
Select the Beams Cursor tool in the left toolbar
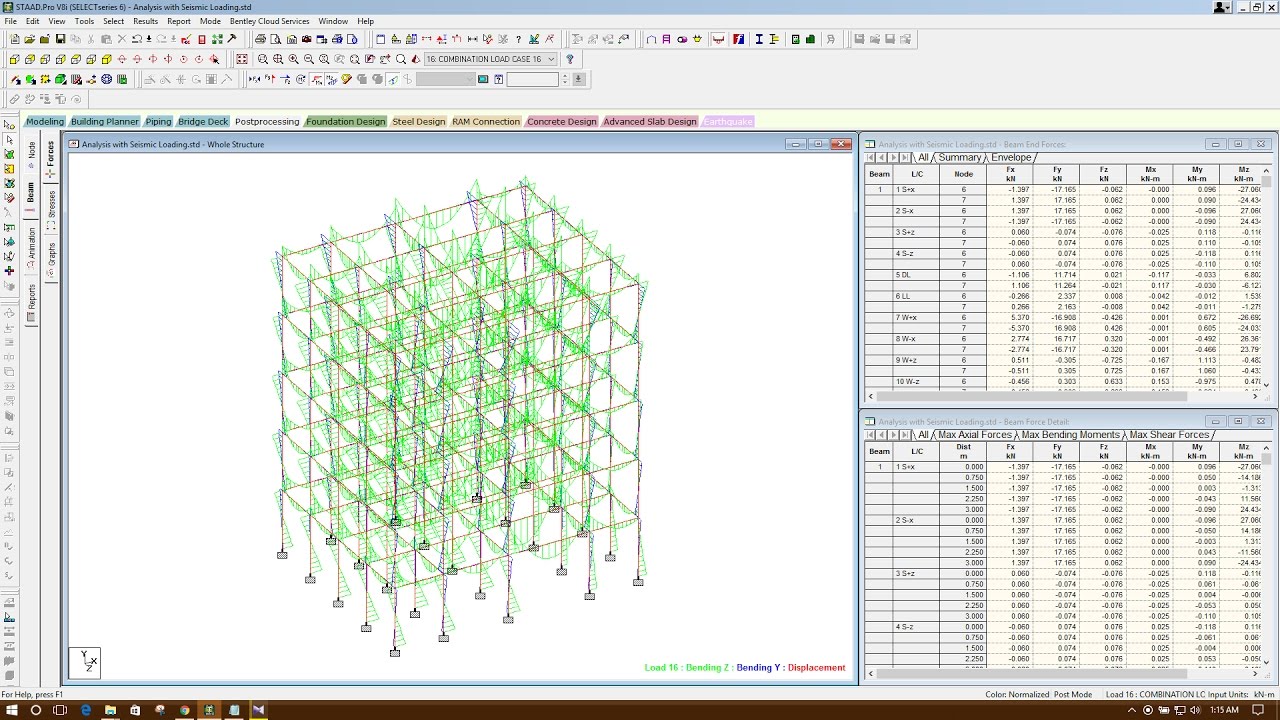8,167
